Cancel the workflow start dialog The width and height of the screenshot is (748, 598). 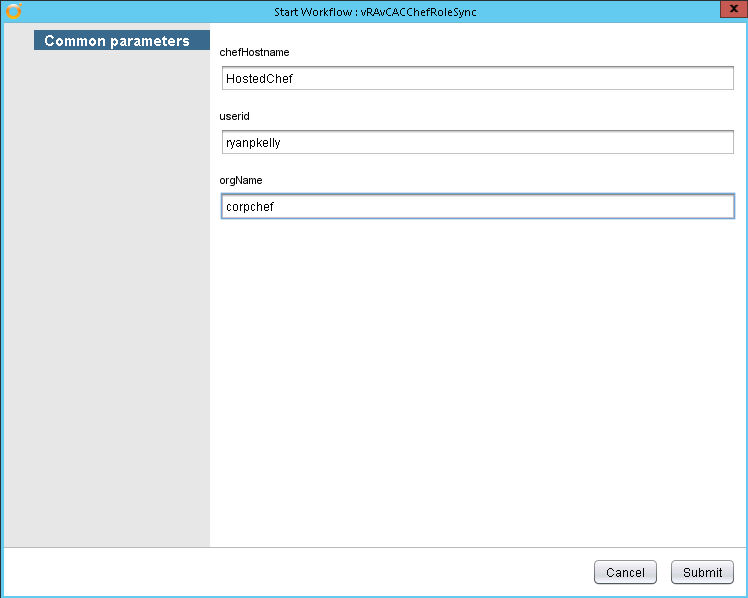pyautogui.click(x=625, y=572)
